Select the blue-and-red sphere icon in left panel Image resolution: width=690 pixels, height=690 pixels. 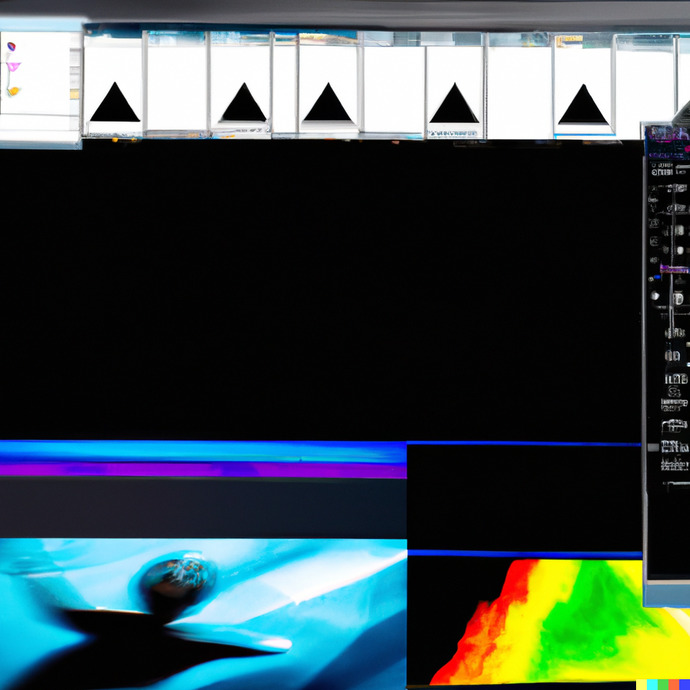pos(11,46)
